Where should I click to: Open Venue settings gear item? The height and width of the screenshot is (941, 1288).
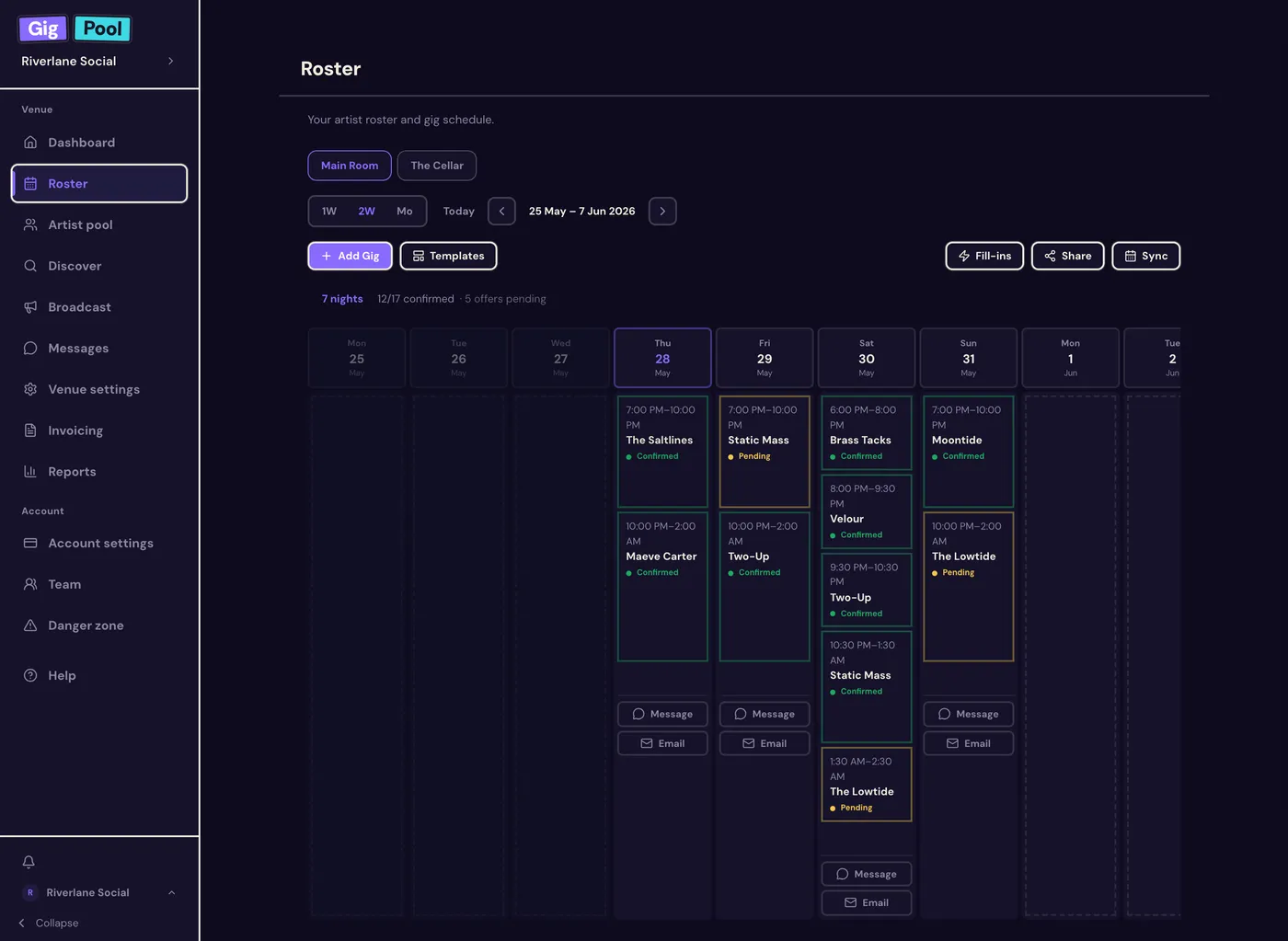99,389
